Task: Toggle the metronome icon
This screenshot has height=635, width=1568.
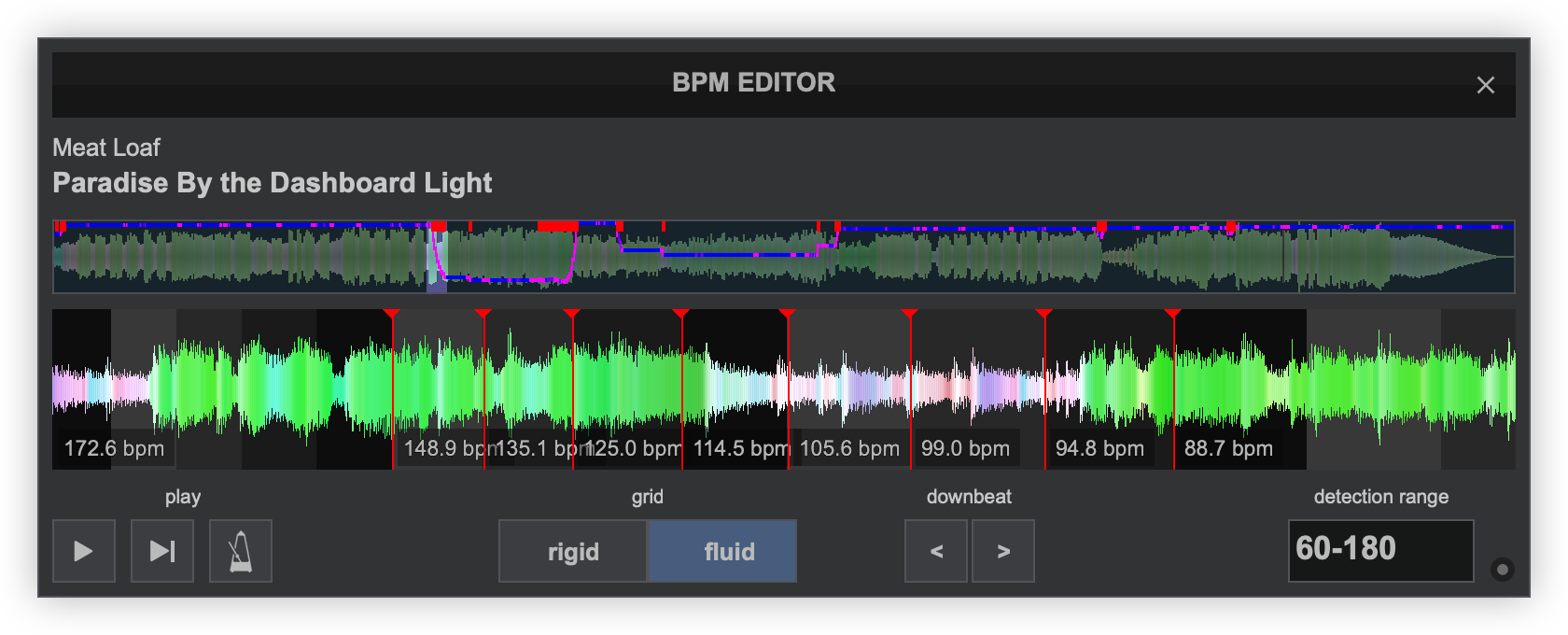Action: 241,551
